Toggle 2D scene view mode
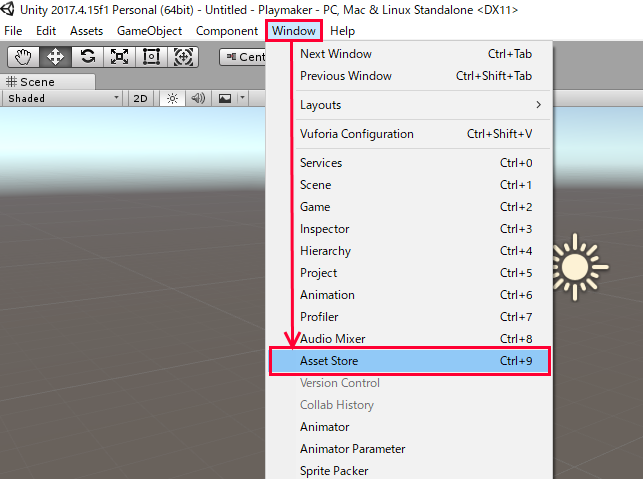The image size is (643, 479). (140, 98)
